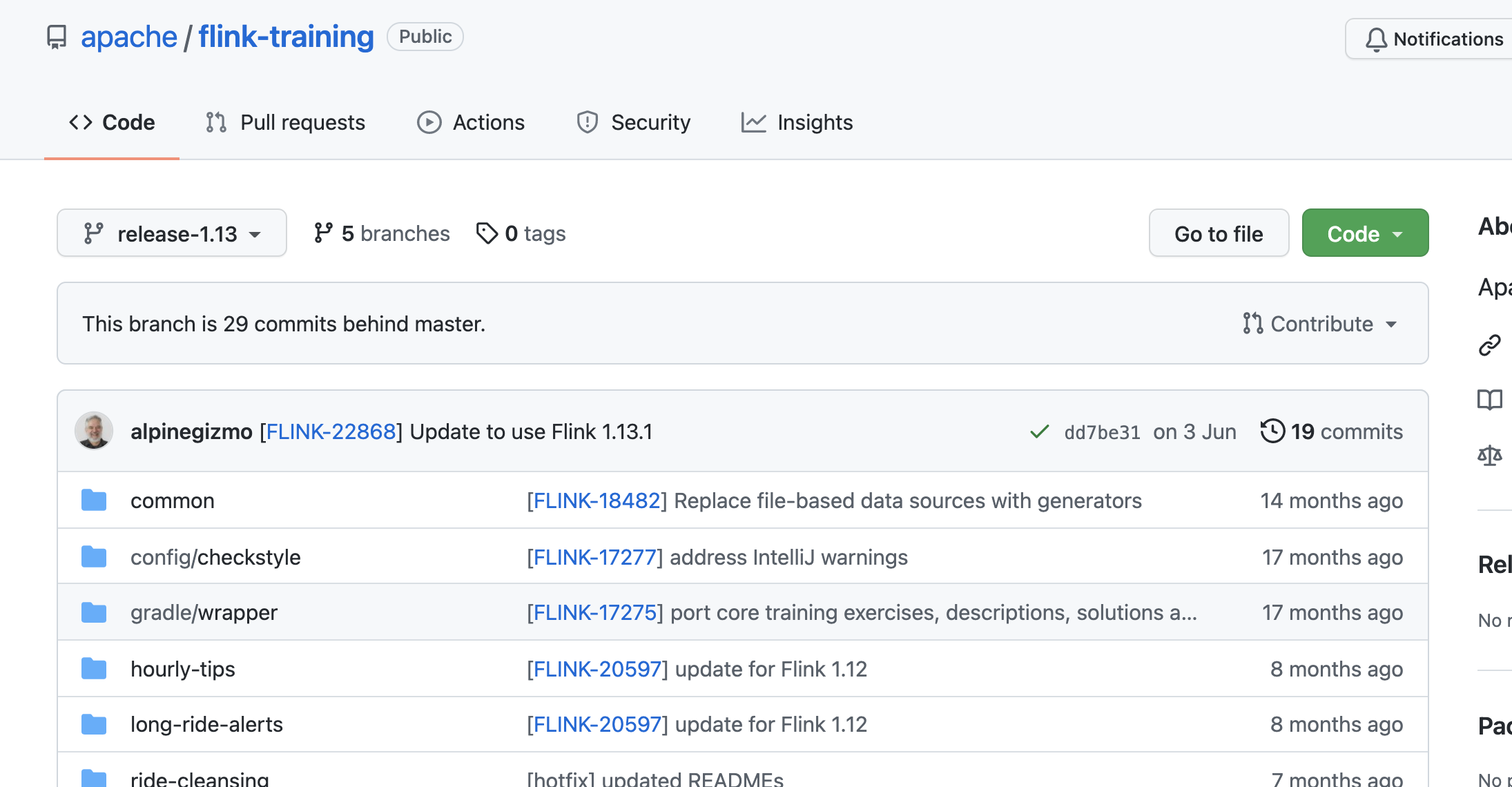This screenshot has height=787, width=1512.
Task: Select the Code tab
Action: tap(112, 122)
